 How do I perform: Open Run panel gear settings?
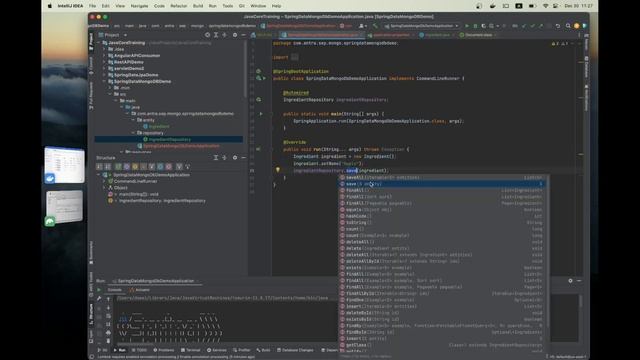point(570,281)
